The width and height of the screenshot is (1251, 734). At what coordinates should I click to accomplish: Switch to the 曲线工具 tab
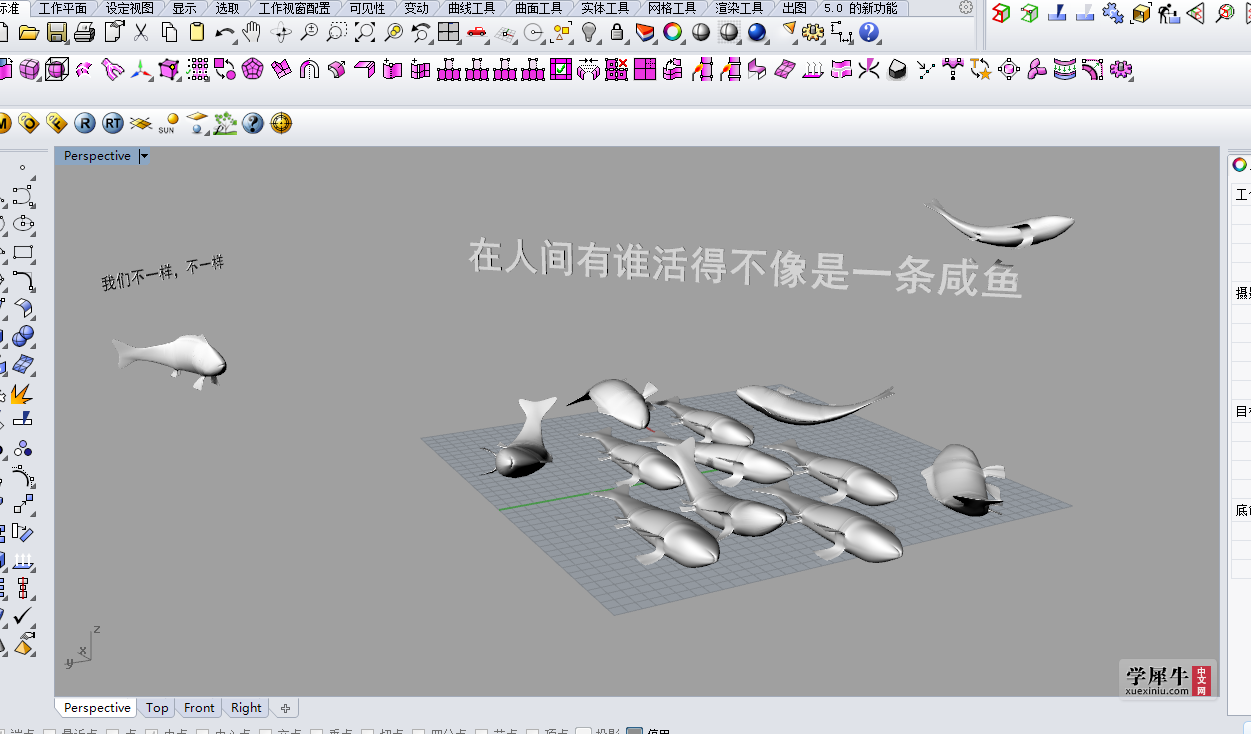[x=472, y=8]
